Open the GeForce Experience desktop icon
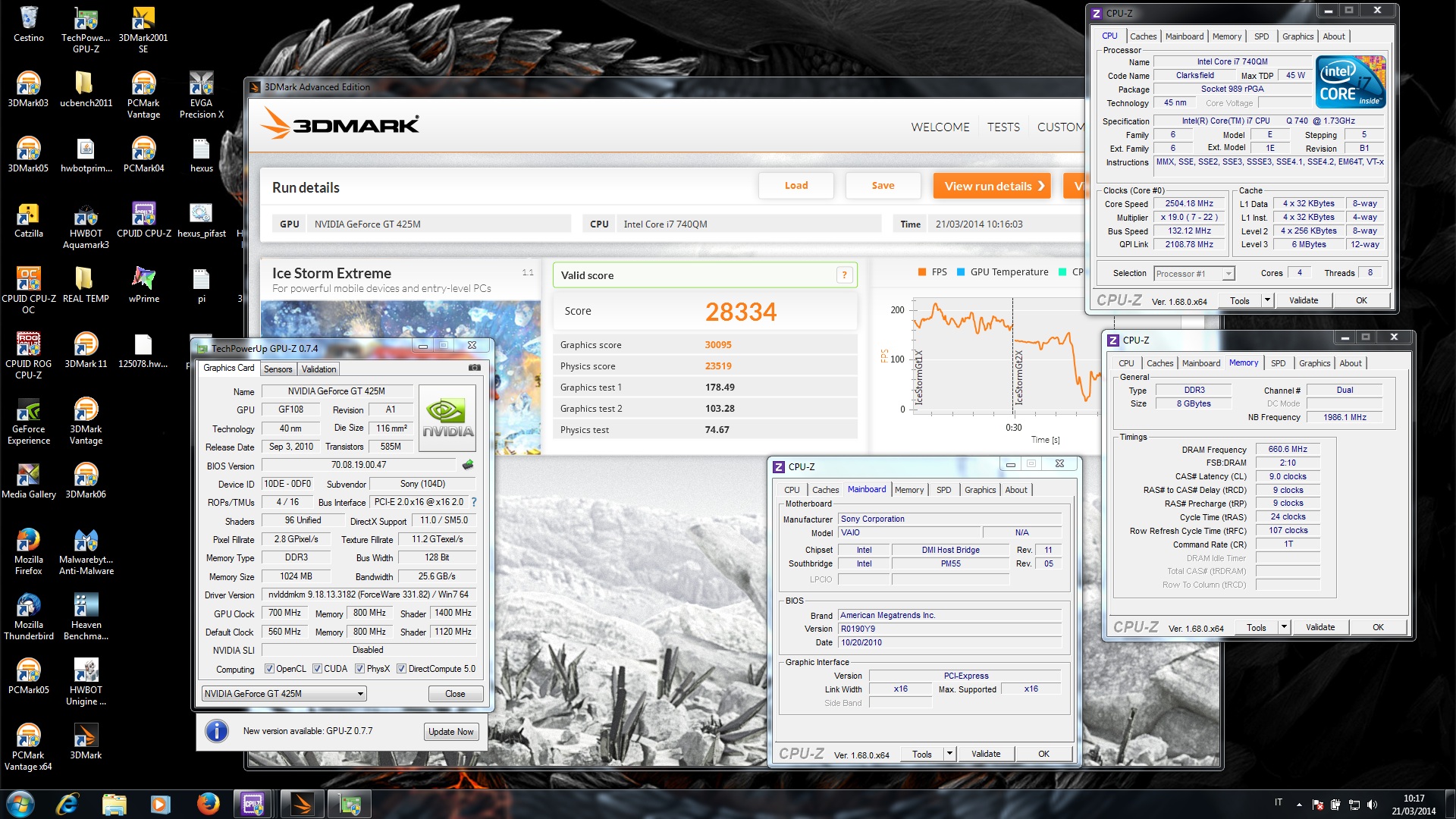 tap(29, 422)
